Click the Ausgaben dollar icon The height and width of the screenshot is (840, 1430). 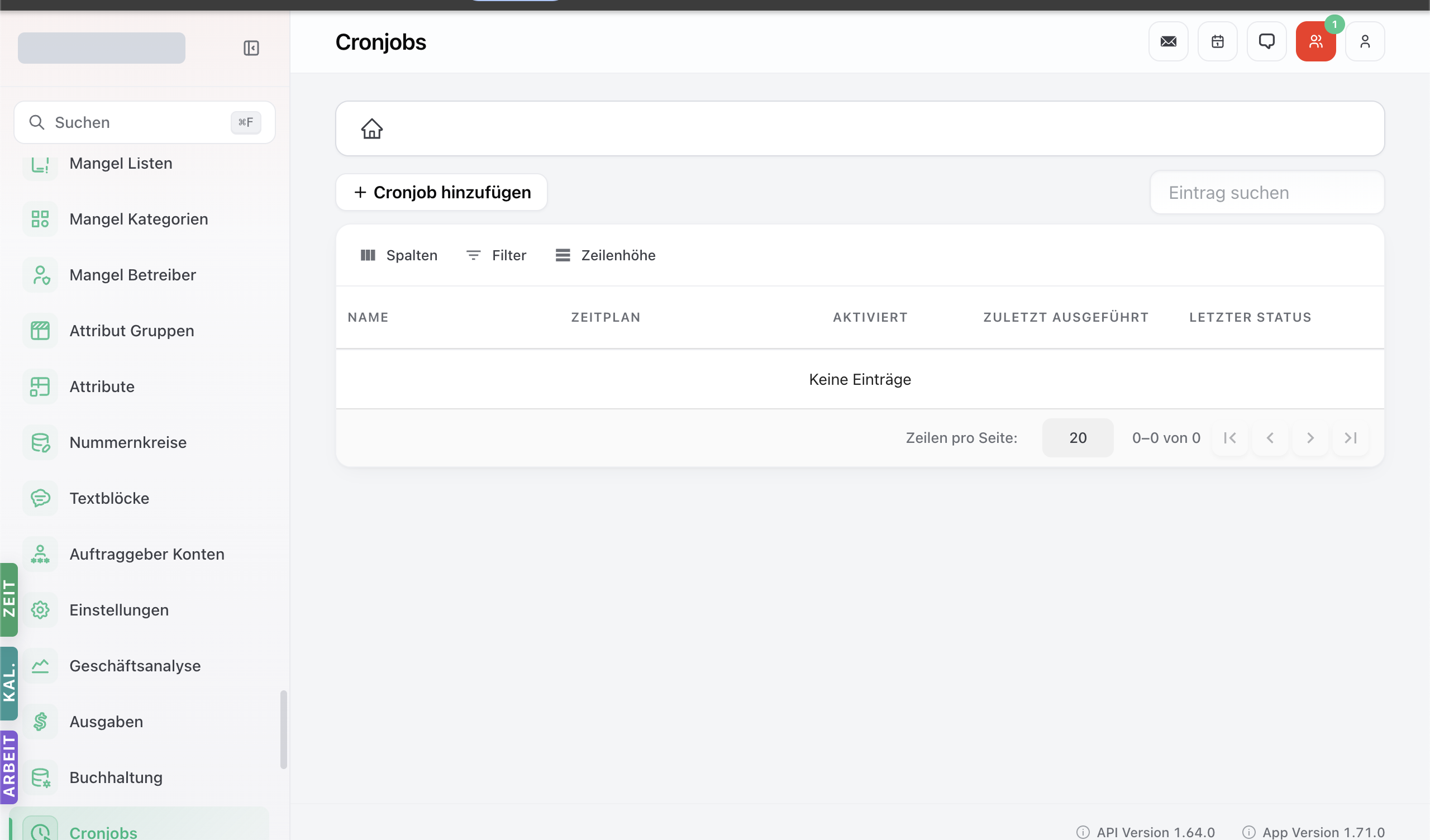tap(40, 722)
